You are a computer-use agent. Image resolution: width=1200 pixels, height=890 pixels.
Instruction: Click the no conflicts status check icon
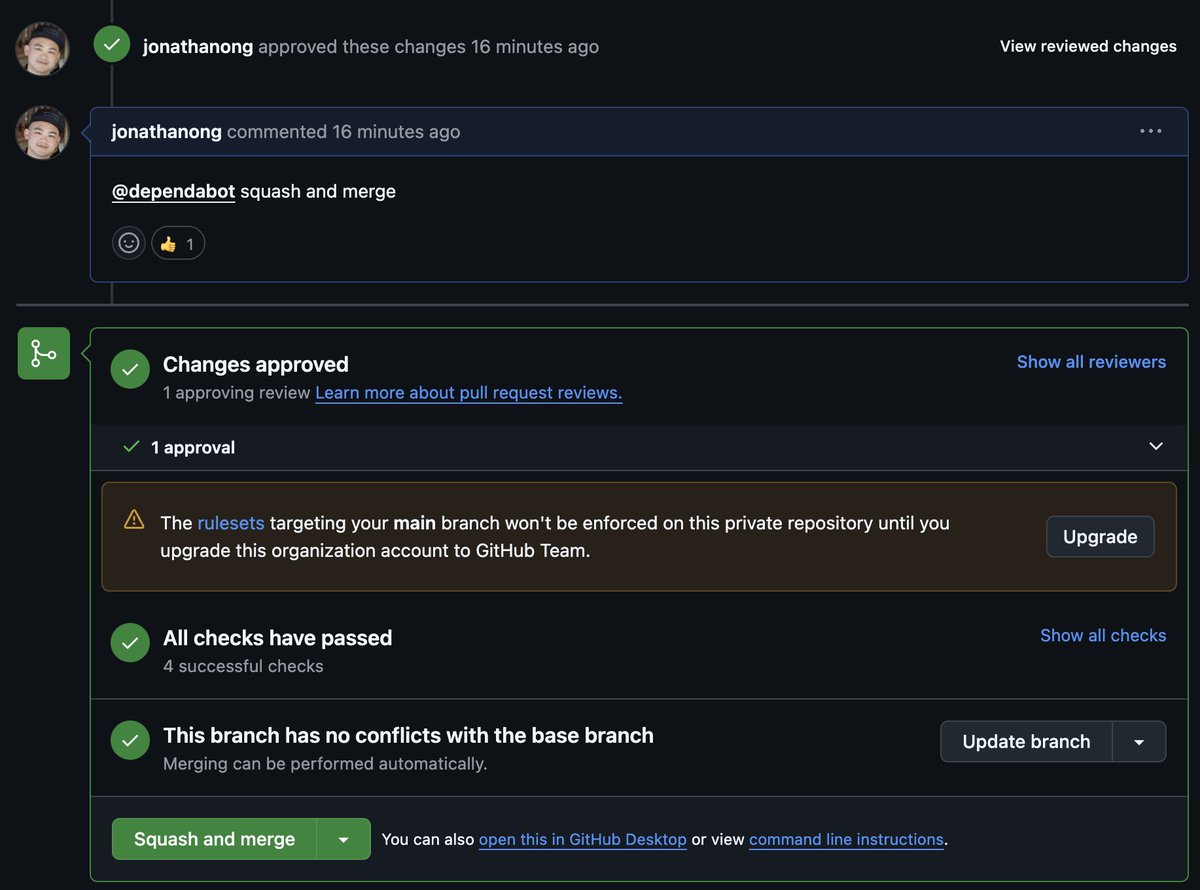click(130, 741)
